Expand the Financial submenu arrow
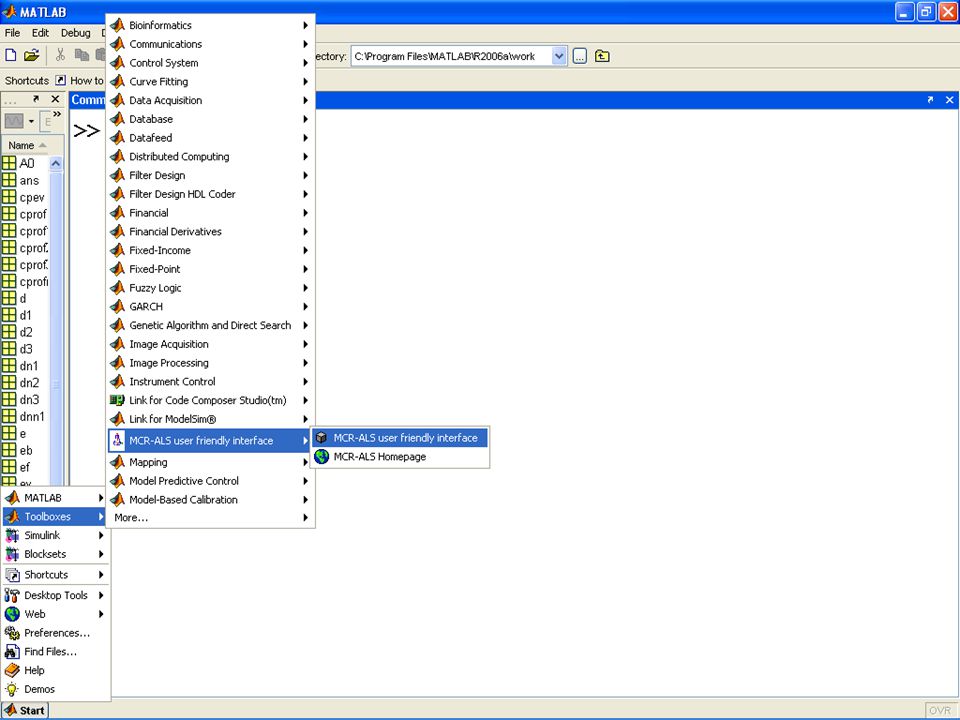The height and width of the screenshot is (720, 960). coord(305,212)
